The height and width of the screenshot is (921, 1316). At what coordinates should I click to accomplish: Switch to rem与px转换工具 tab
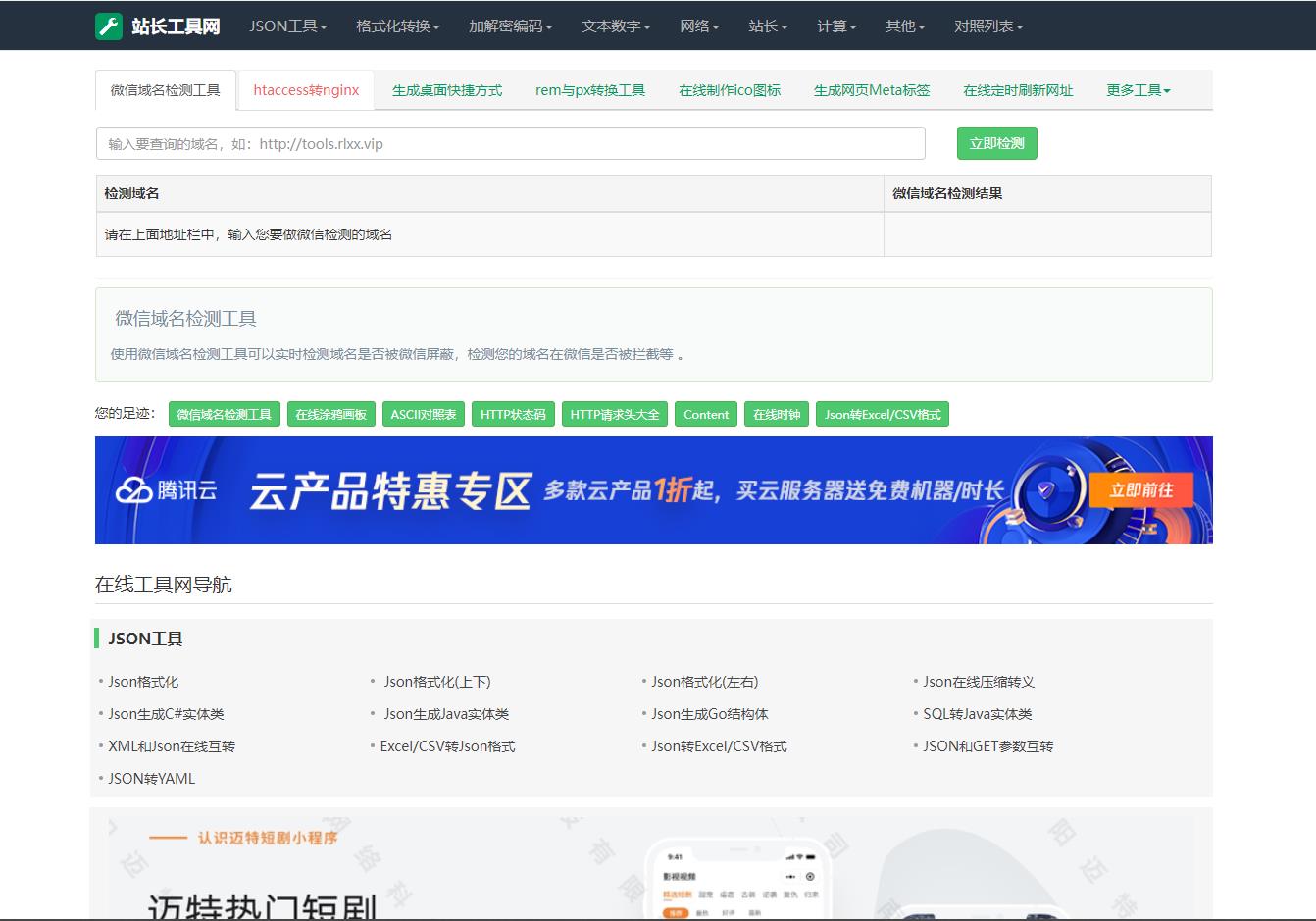tap(590, 90)
